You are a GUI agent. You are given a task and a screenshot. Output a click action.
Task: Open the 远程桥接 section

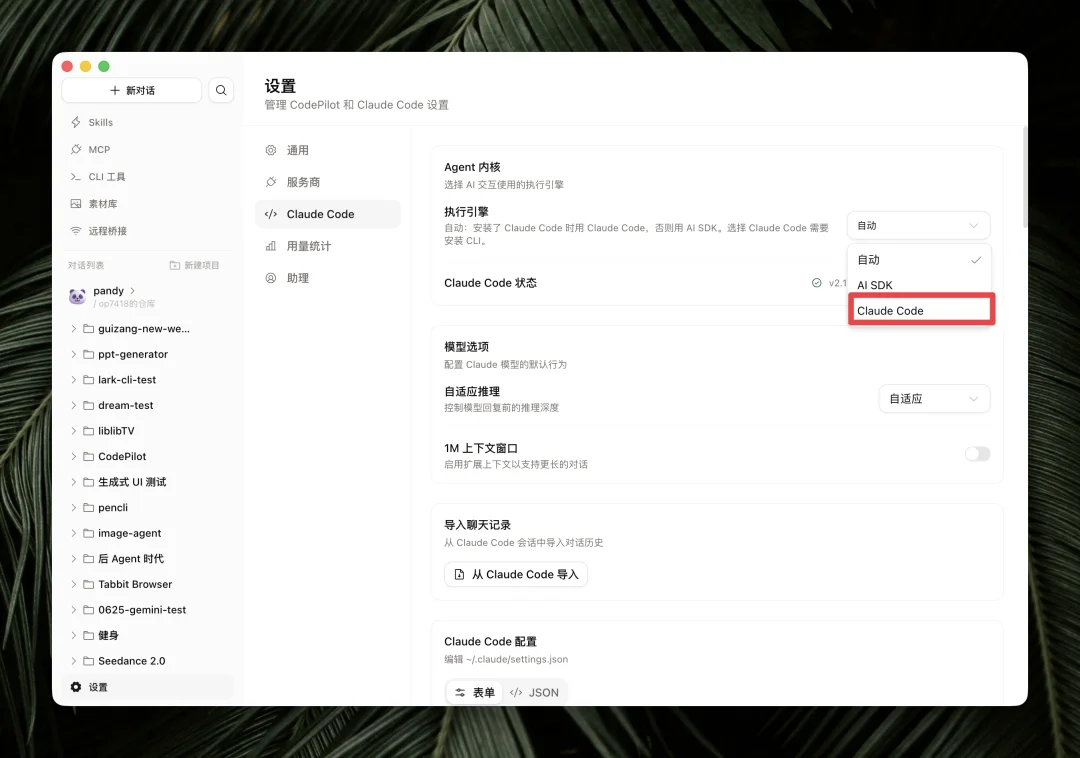(x=103, y=230)
